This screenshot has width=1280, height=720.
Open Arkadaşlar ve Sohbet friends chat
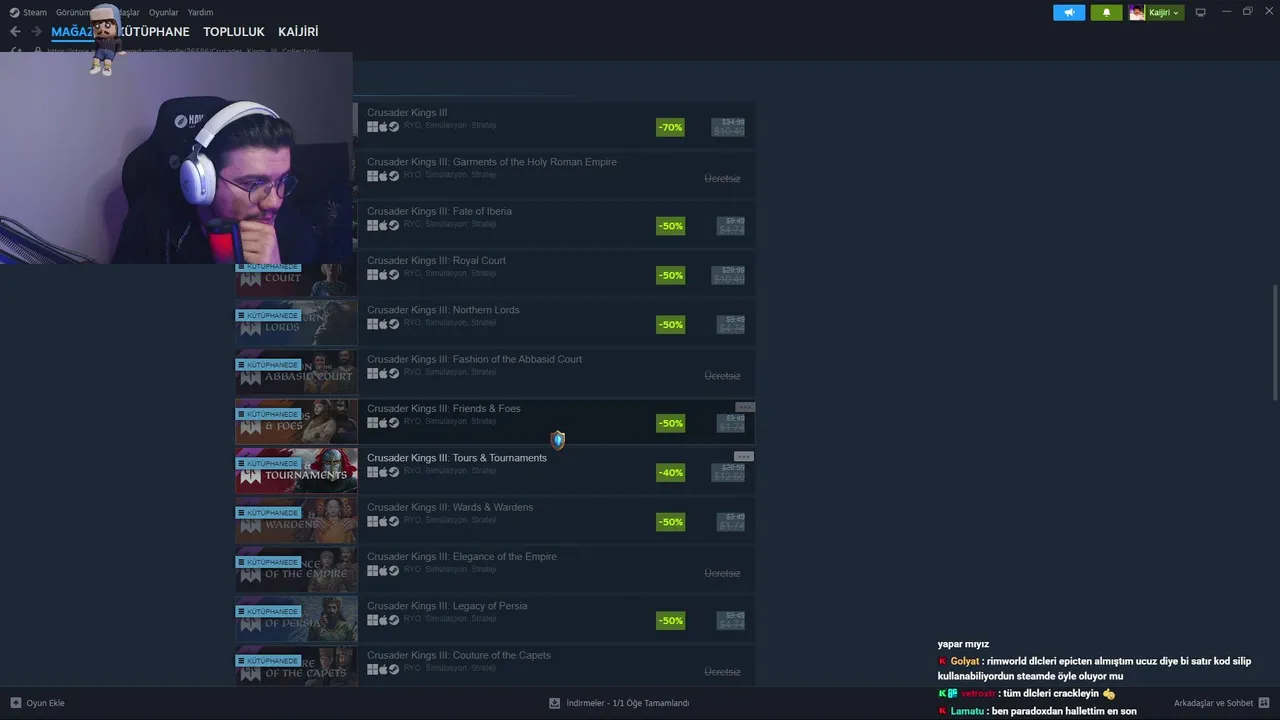pyautogui.click(x=1213, y=703)
